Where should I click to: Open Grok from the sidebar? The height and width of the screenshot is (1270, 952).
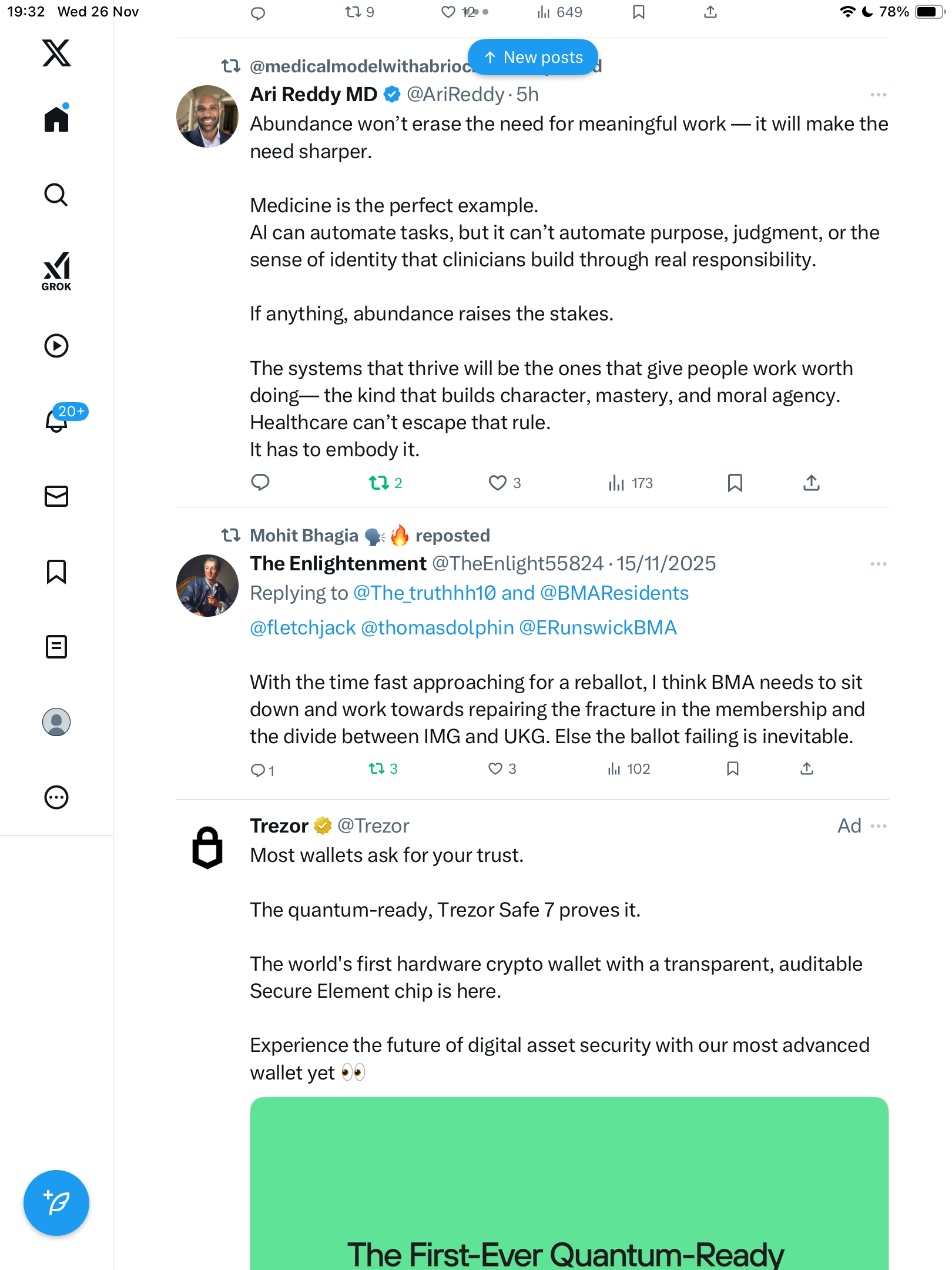[56, 271]
